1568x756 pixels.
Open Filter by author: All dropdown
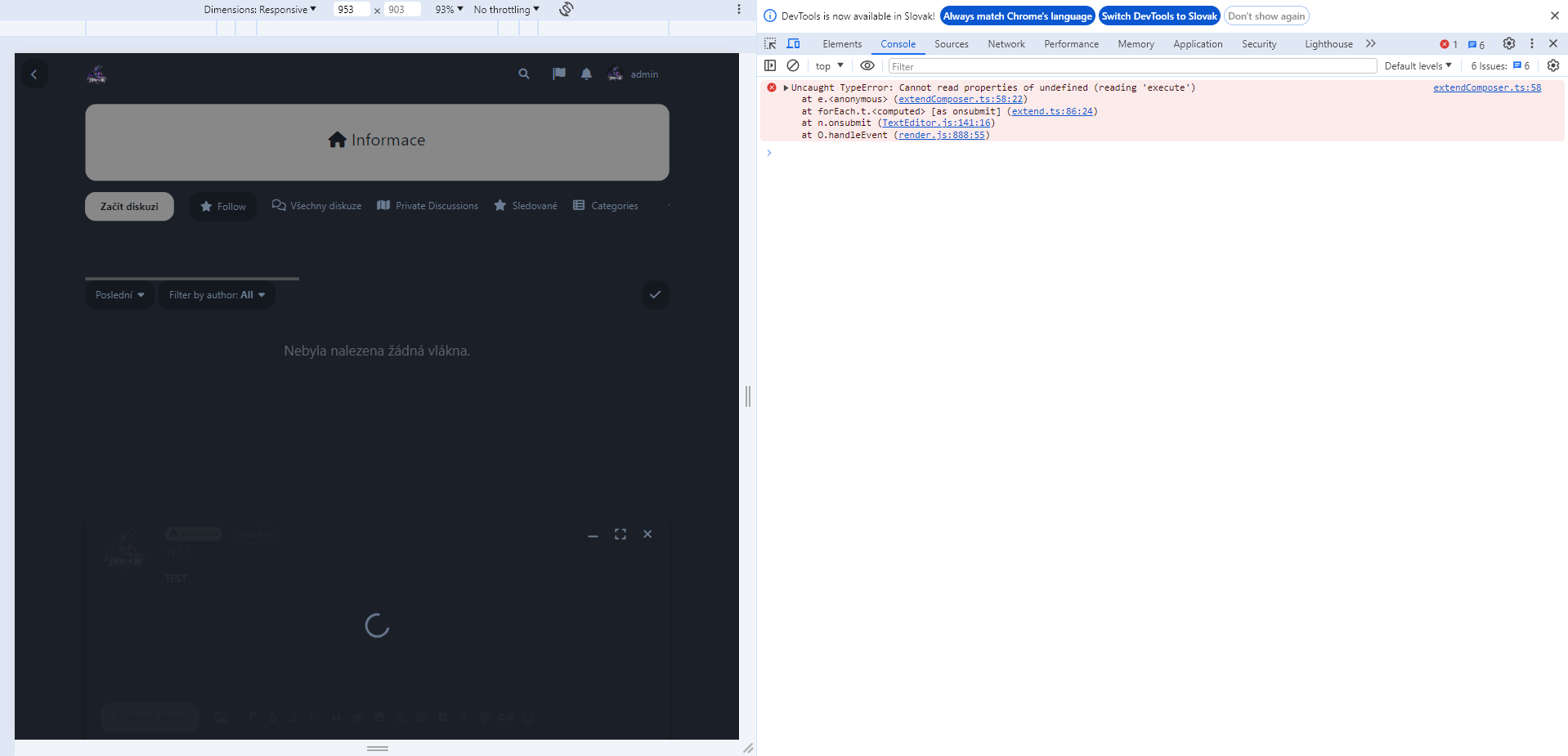217,295
